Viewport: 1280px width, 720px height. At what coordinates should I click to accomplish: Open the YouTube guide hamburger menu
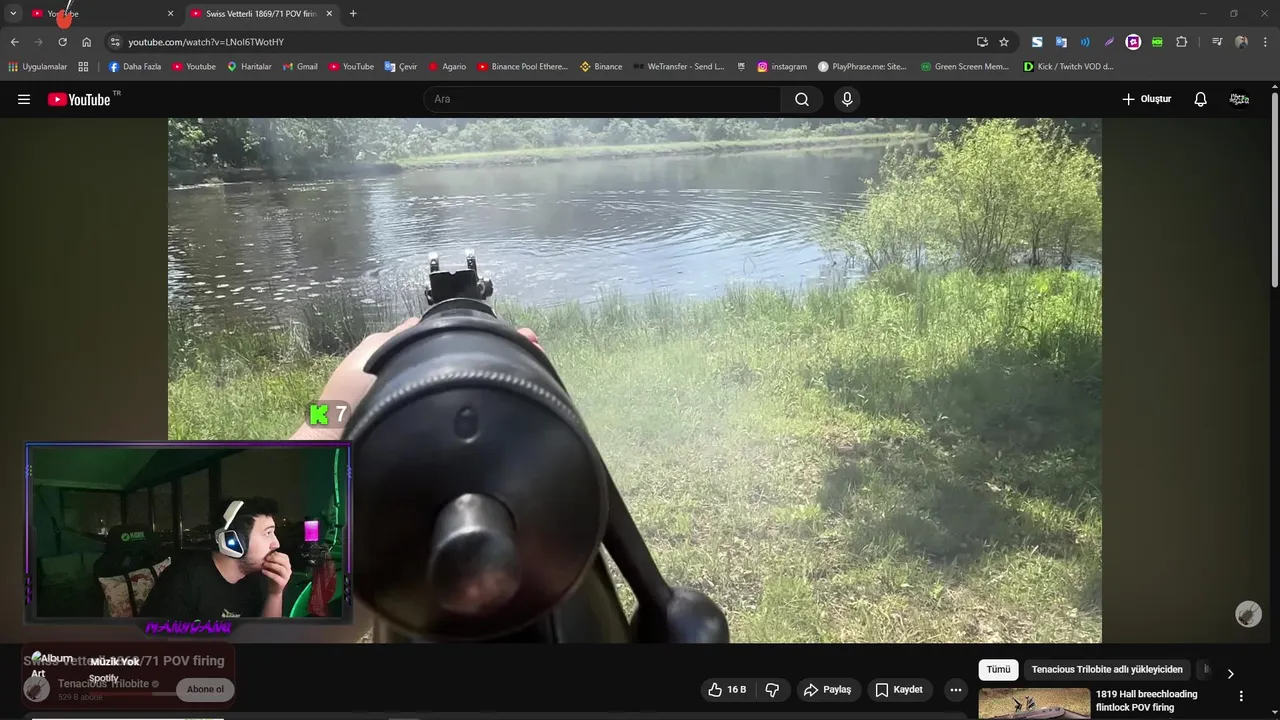(x=24, y=99)
